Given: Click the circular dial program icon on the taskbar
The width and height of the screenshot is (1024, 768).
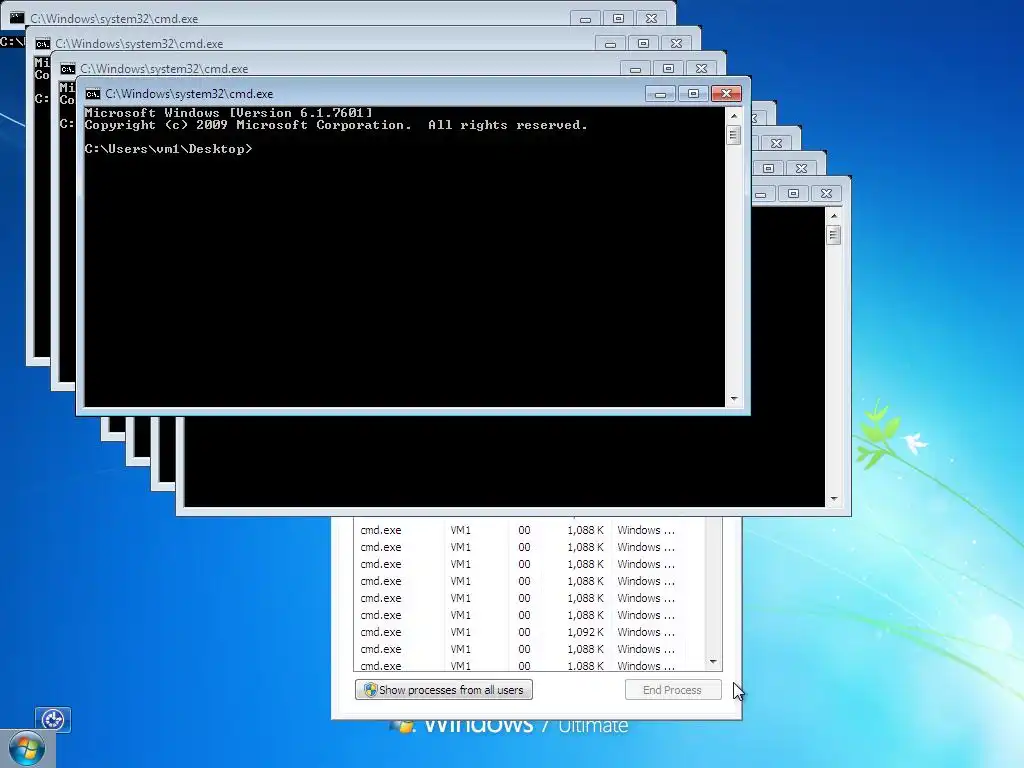Looking at the screenshot, I should pyautogui.click(x=53, y=720).
